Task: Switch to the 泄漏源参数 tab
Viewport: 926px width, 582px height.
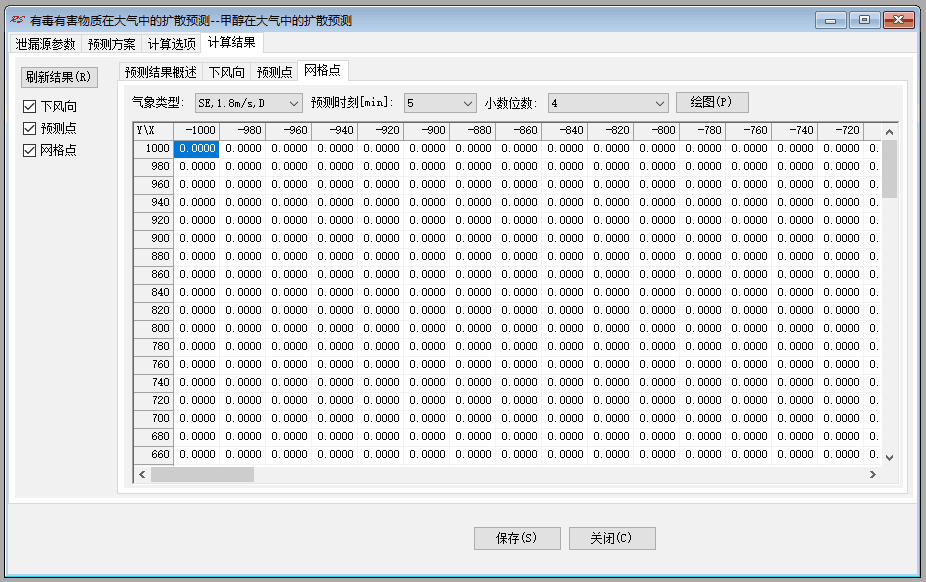Action: [45, 44]
